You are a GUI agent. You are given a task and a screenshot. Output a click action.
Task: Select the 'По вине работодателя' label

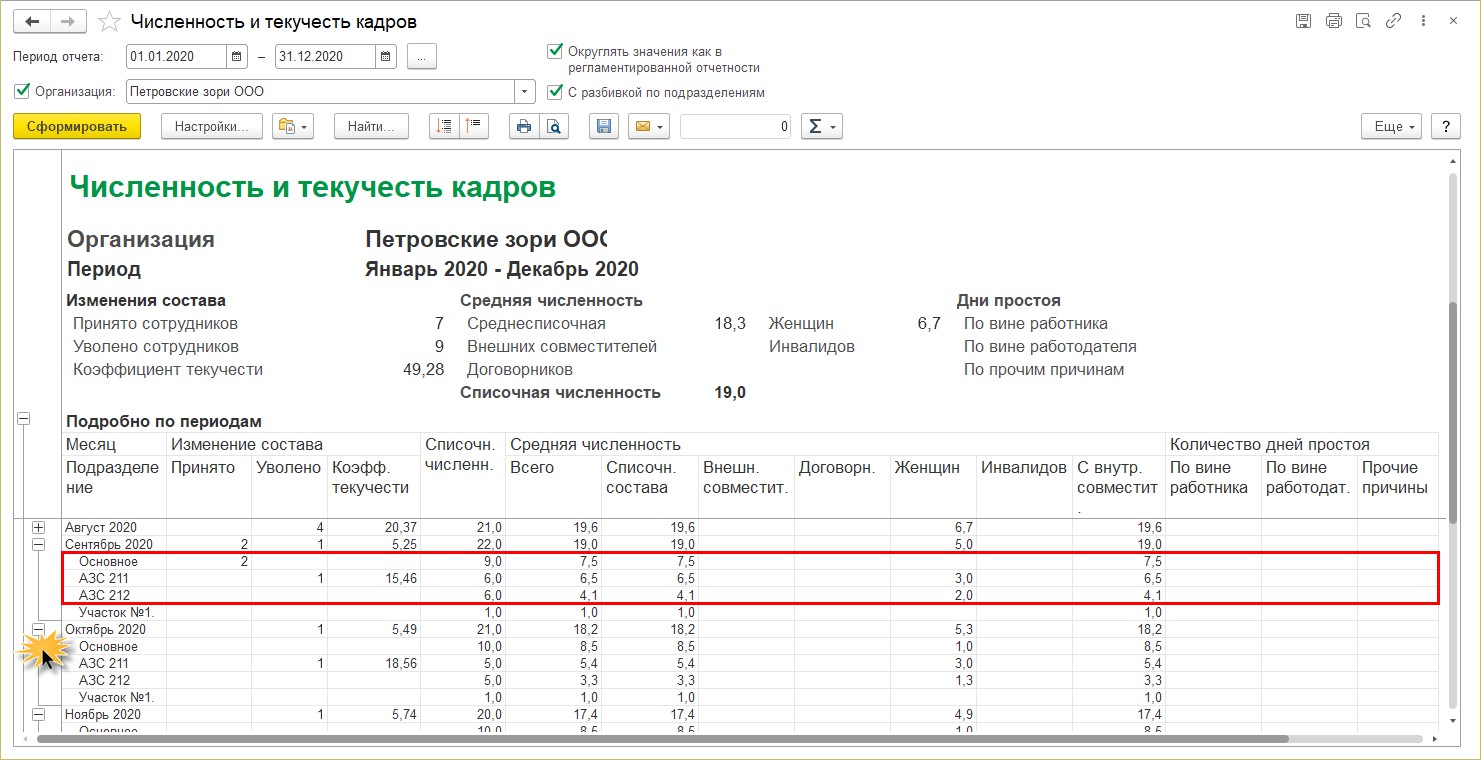pyautogui.click(x=1050, y=346)
